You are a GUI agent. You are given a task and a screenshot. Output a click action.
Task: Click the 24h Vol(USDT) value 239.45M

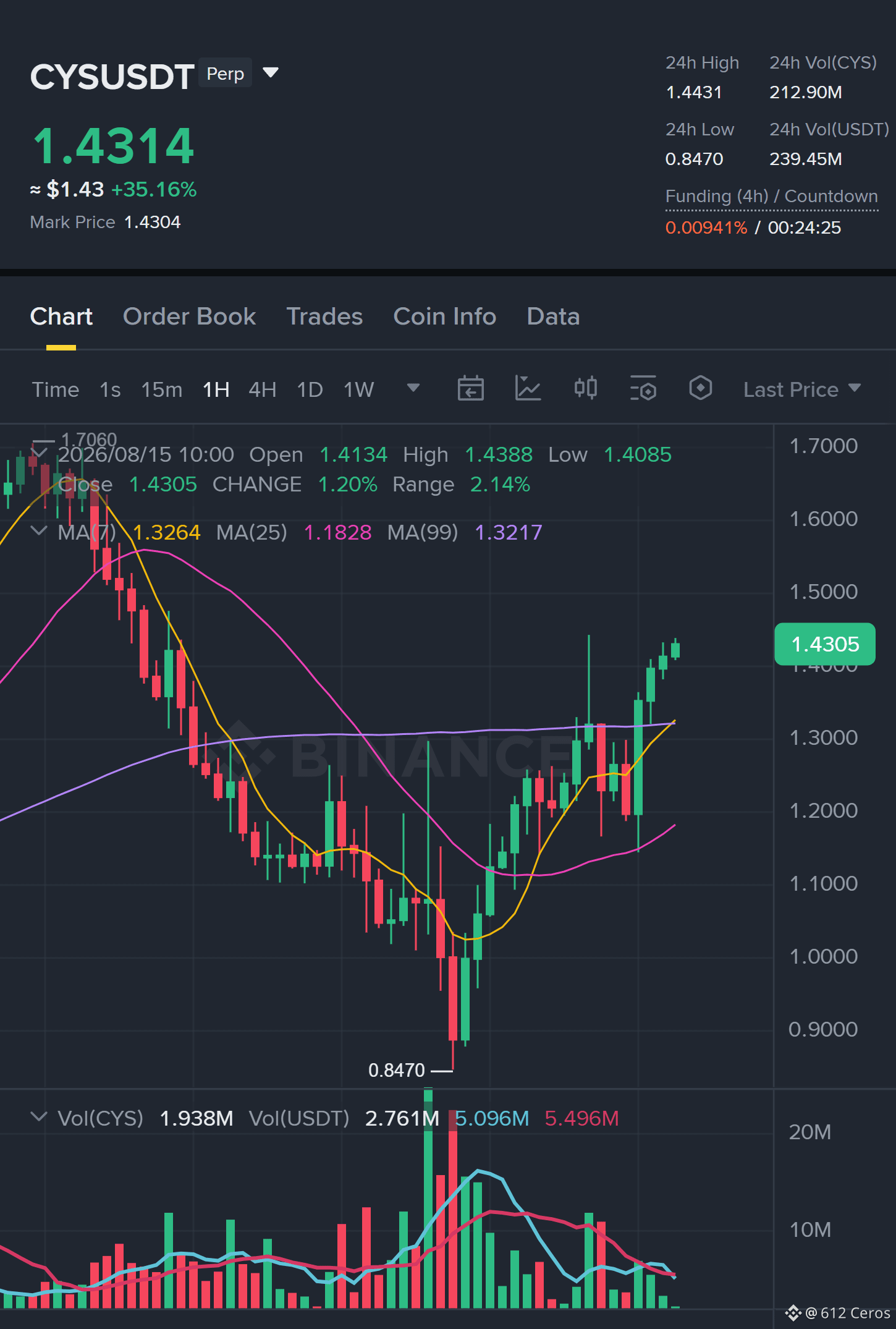806,159
